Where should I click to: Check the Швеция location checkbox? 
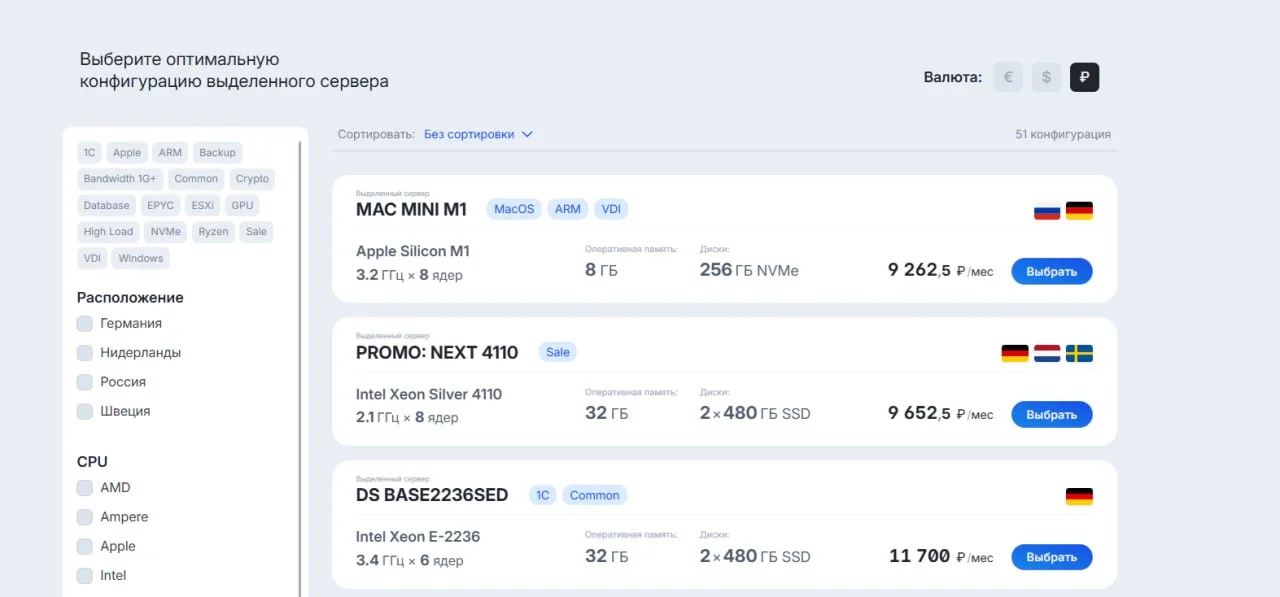[x=85, y=411]
